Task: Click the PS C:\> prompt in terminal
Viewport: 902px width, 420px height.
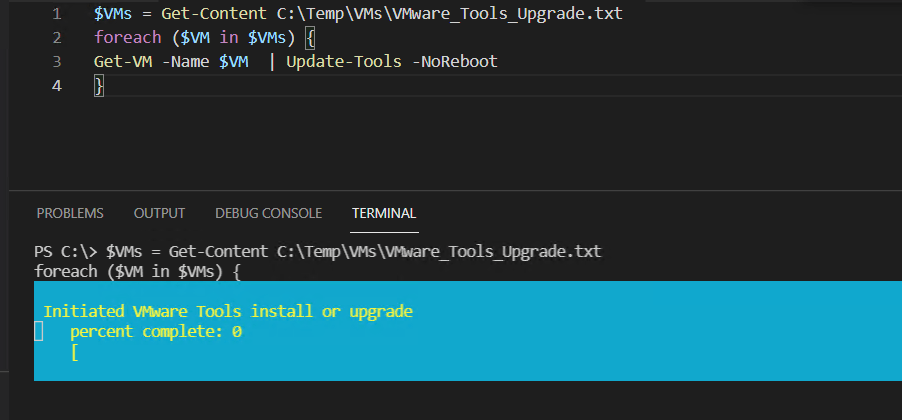Action: click(x=65, y=250)
